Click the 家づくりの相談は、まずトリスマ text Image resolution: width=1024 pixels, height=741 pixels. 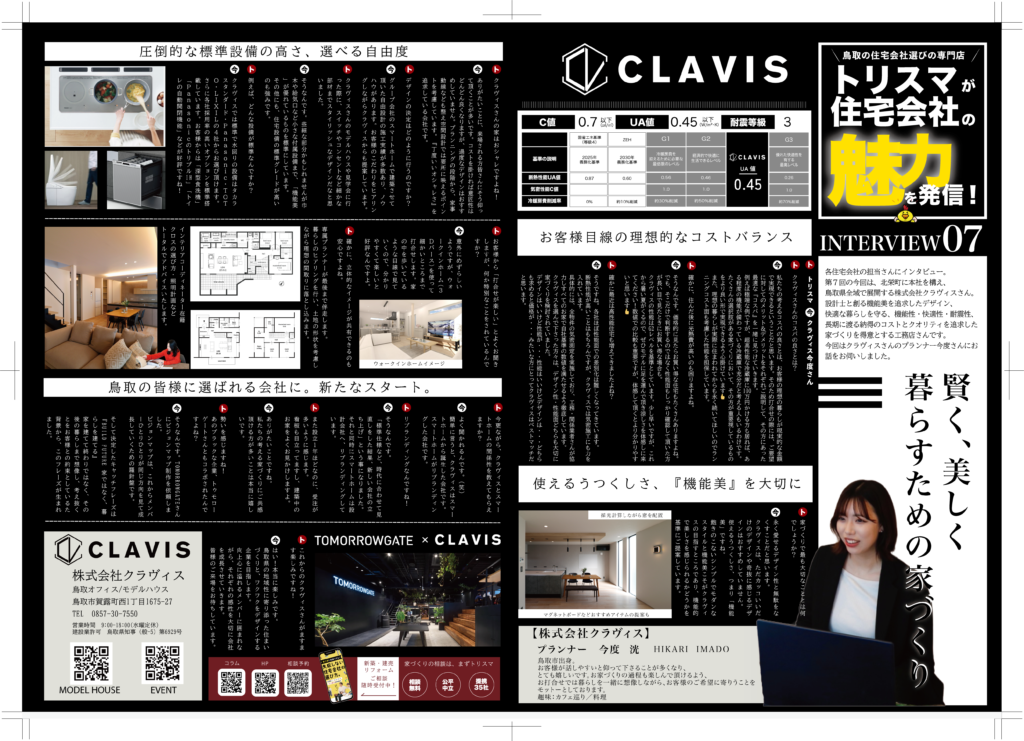click(x=448, y=664)
